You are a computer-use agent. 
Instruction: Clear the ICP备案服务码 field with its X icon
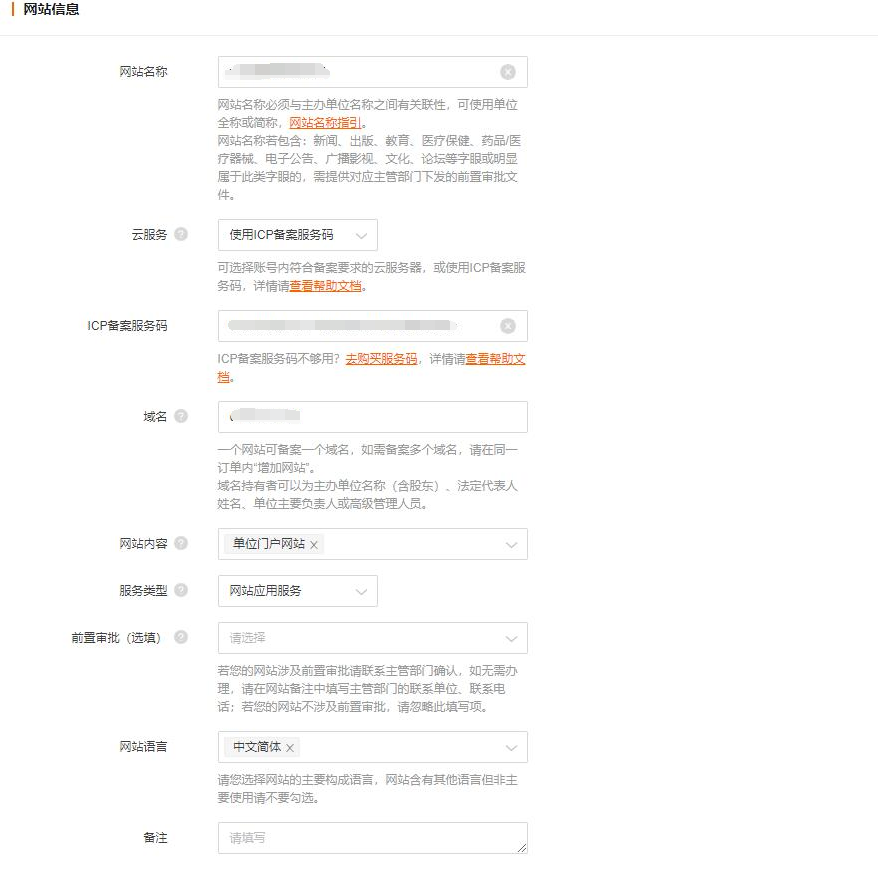[x=507, y=326]
